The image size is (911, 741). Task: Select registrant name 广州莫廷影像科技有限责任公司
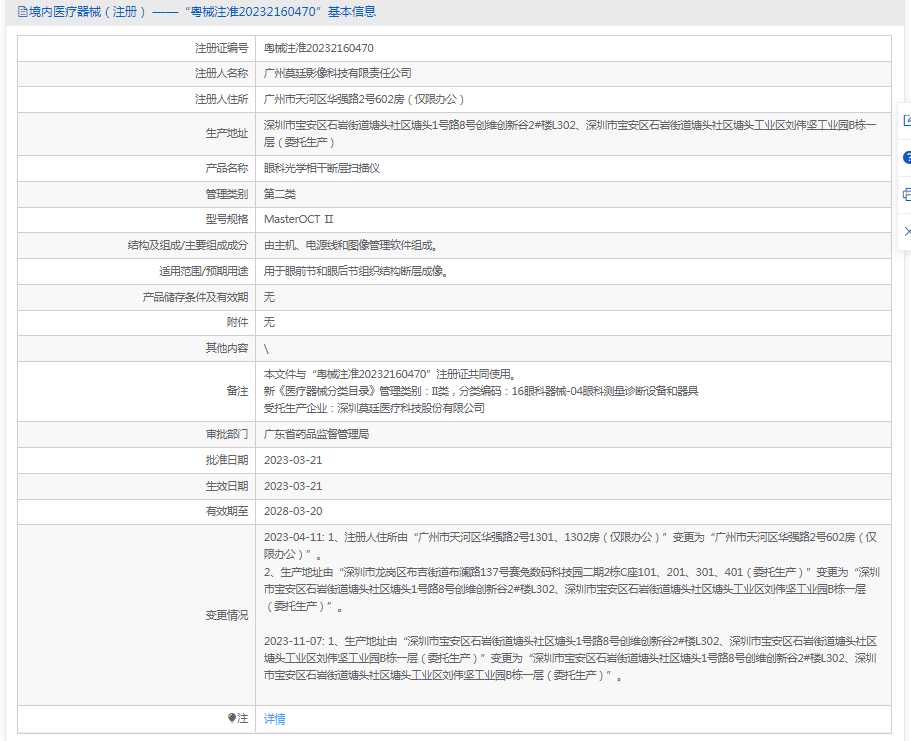pos(338,73)
